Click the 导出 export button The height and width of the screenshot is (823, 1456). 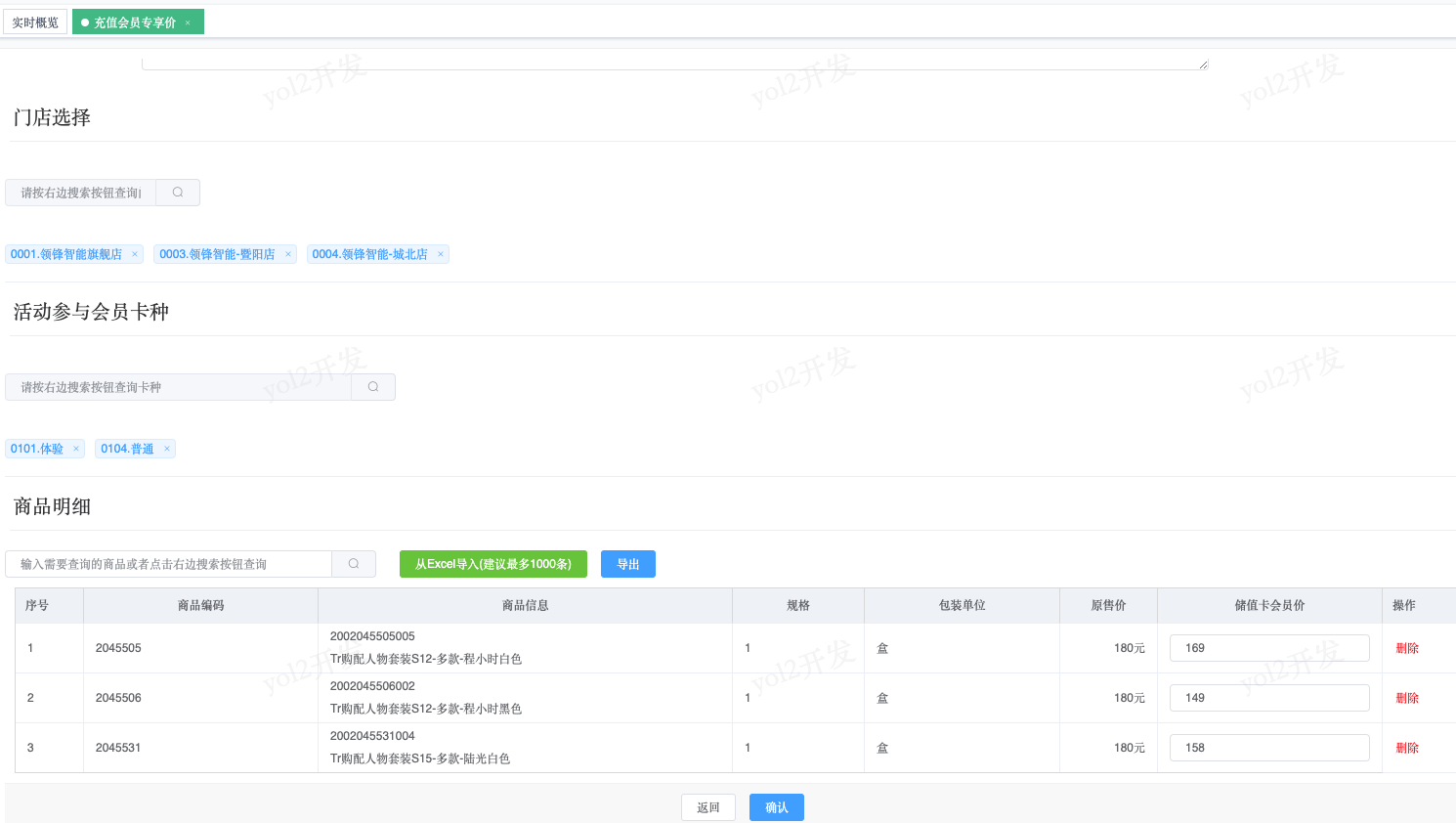(627, 564)
